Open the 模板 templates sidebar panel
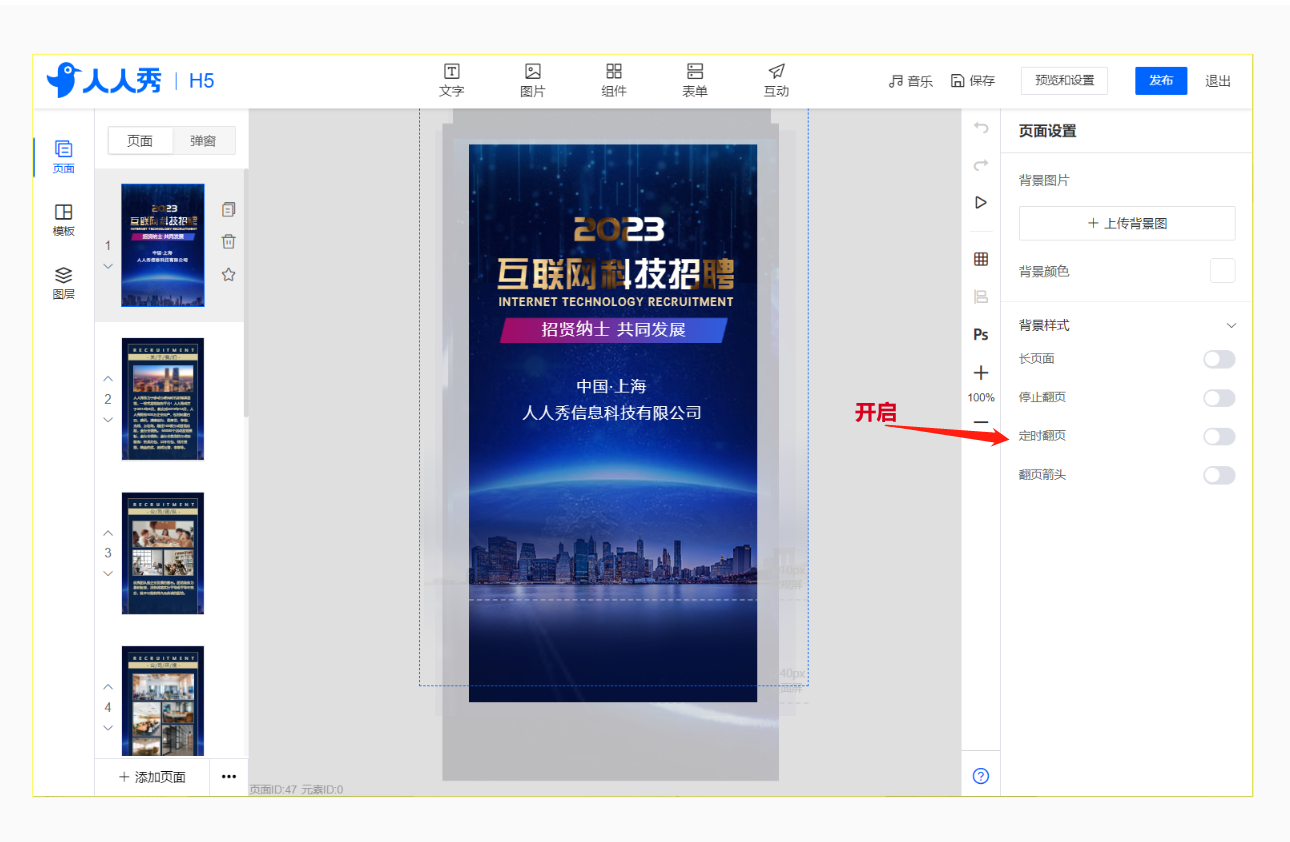The width and height of the screenshot is (1290, 842). coord(63,220)
